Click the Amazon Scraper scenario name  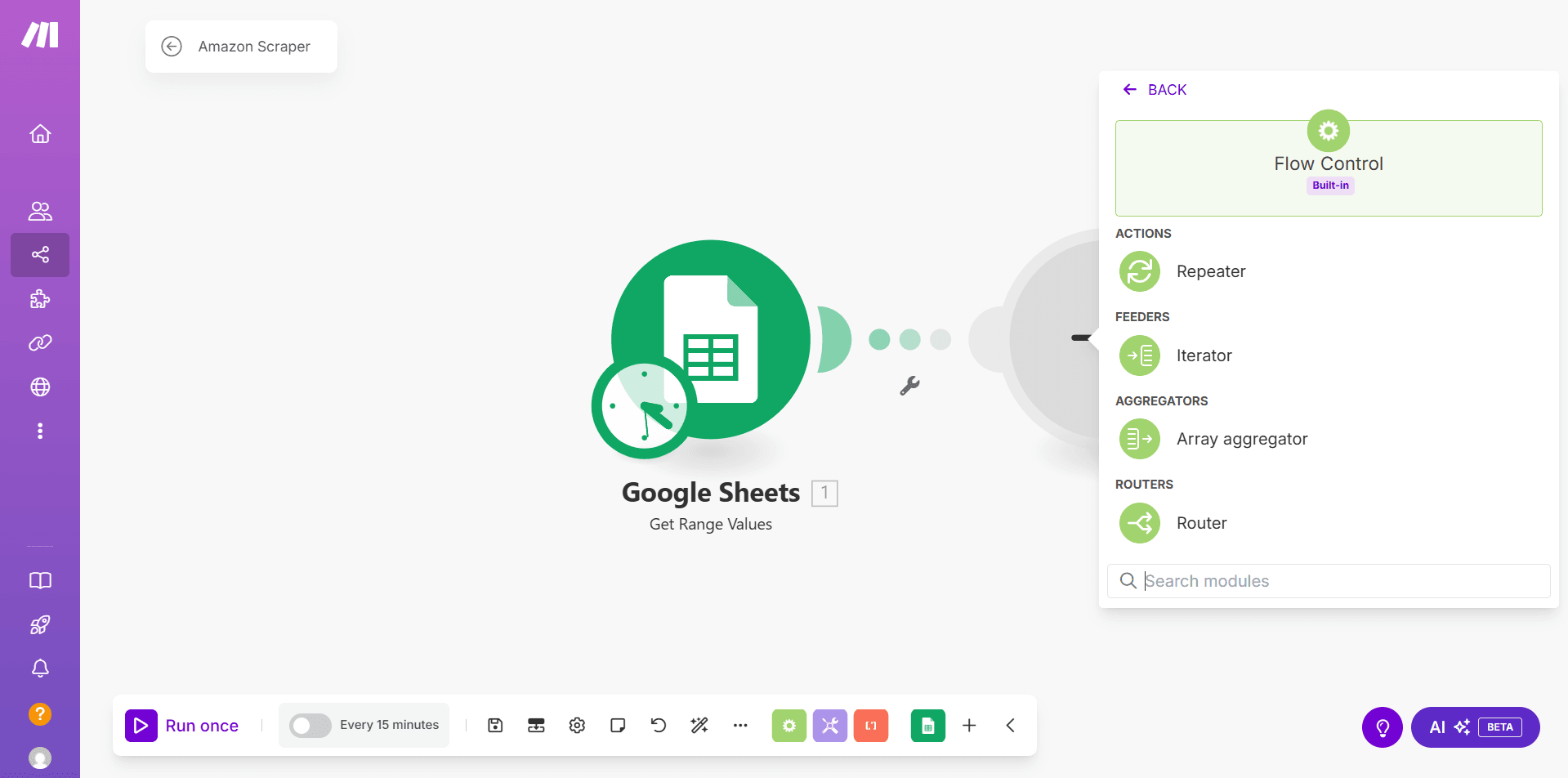tap(254, 47)
